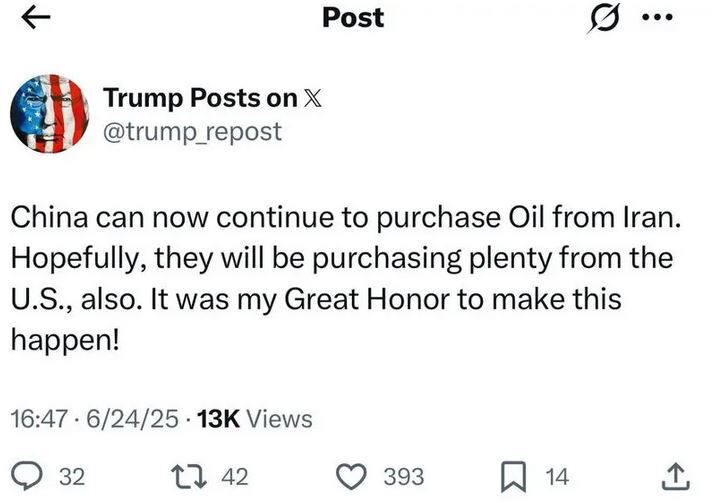View the 13K Views analytics

tap(255, 419)
